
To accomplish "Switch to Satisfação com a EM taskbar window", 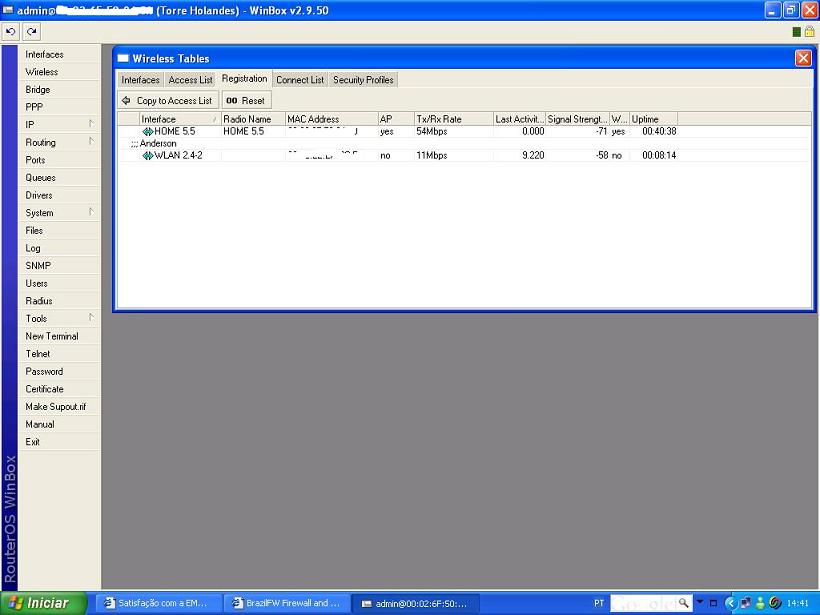I will (x=158, y=603).
